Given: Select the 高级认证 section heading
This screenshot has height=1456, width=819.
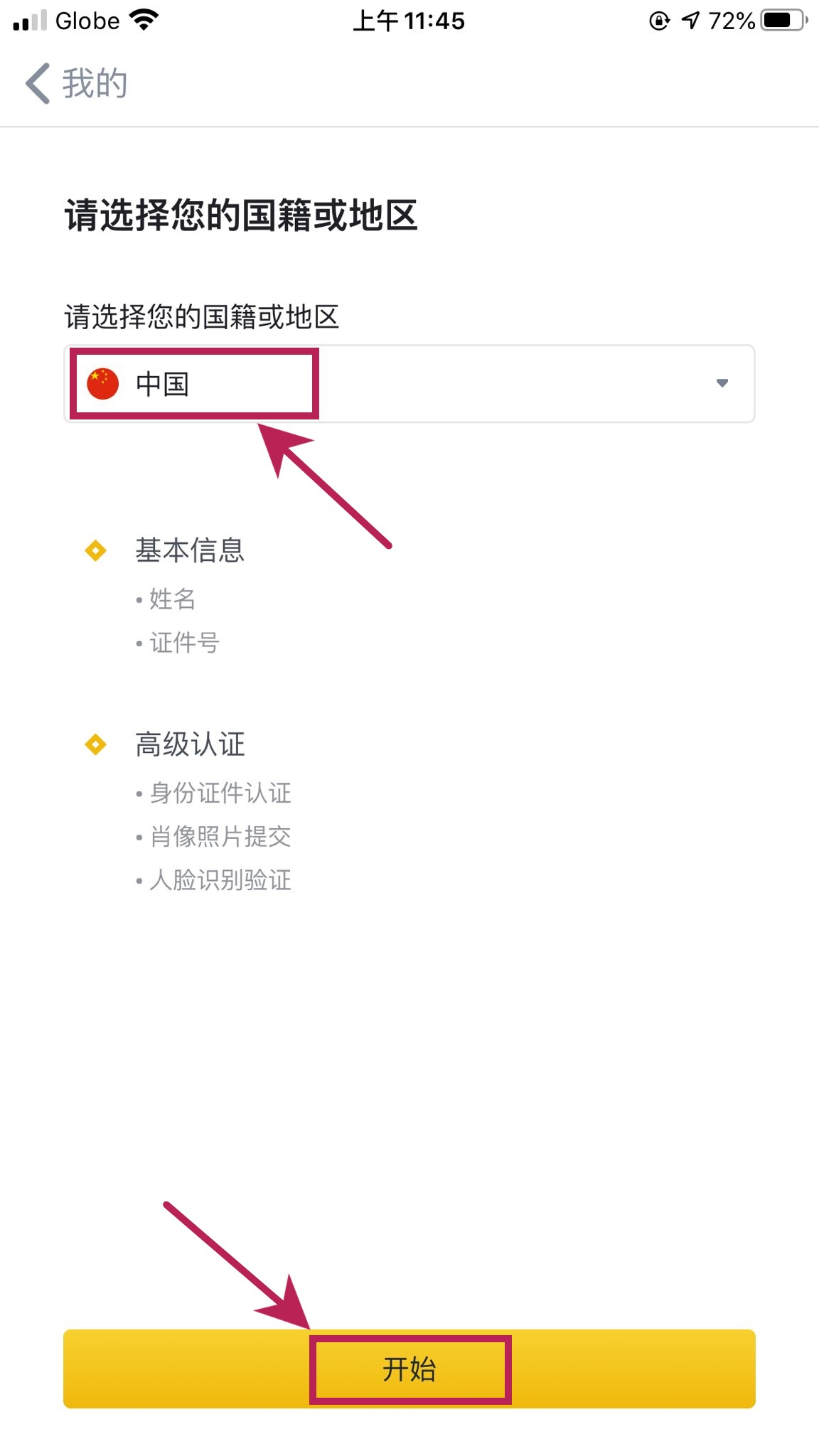Looking at the screenshot, I should 190,744.
